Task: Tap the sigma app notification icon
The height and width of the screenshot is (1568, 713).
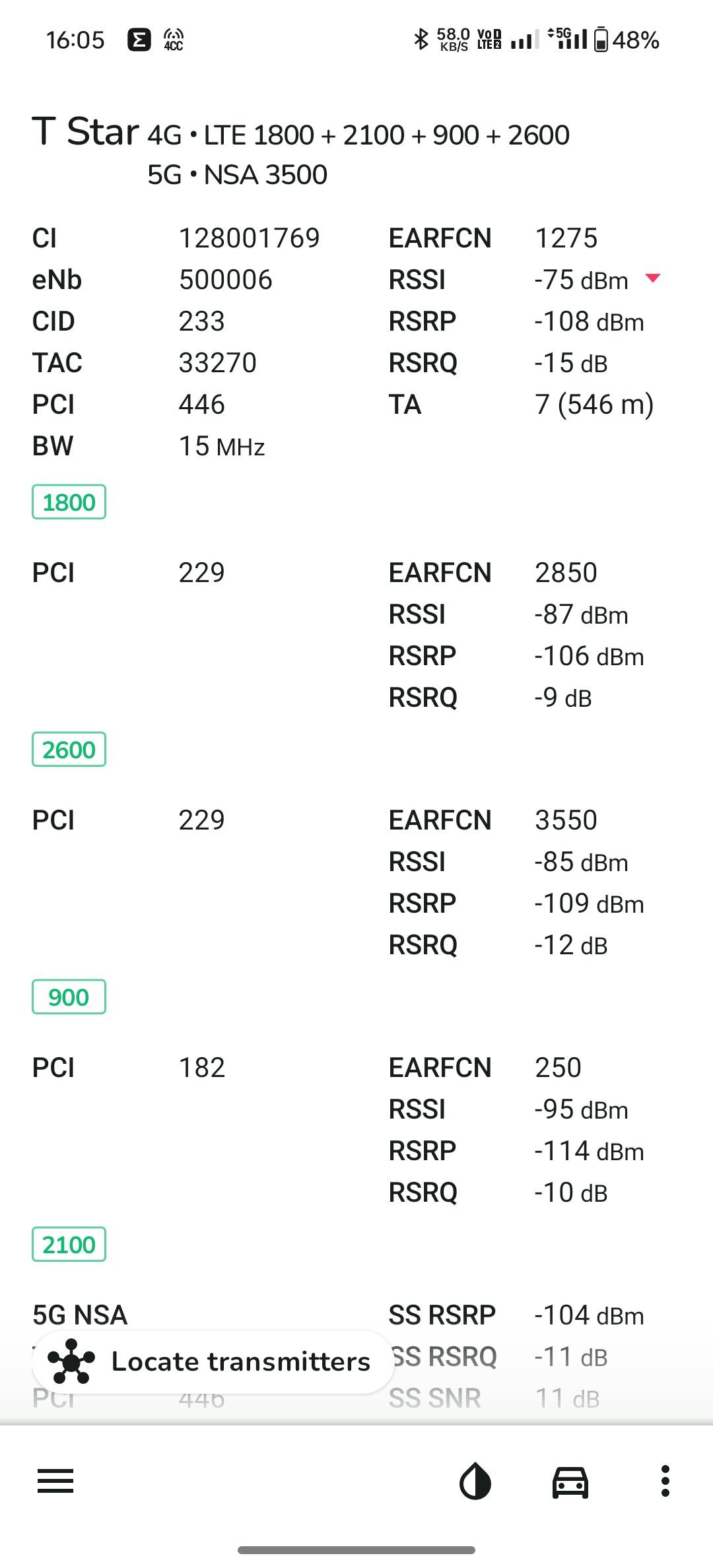Action: (139, 40)
